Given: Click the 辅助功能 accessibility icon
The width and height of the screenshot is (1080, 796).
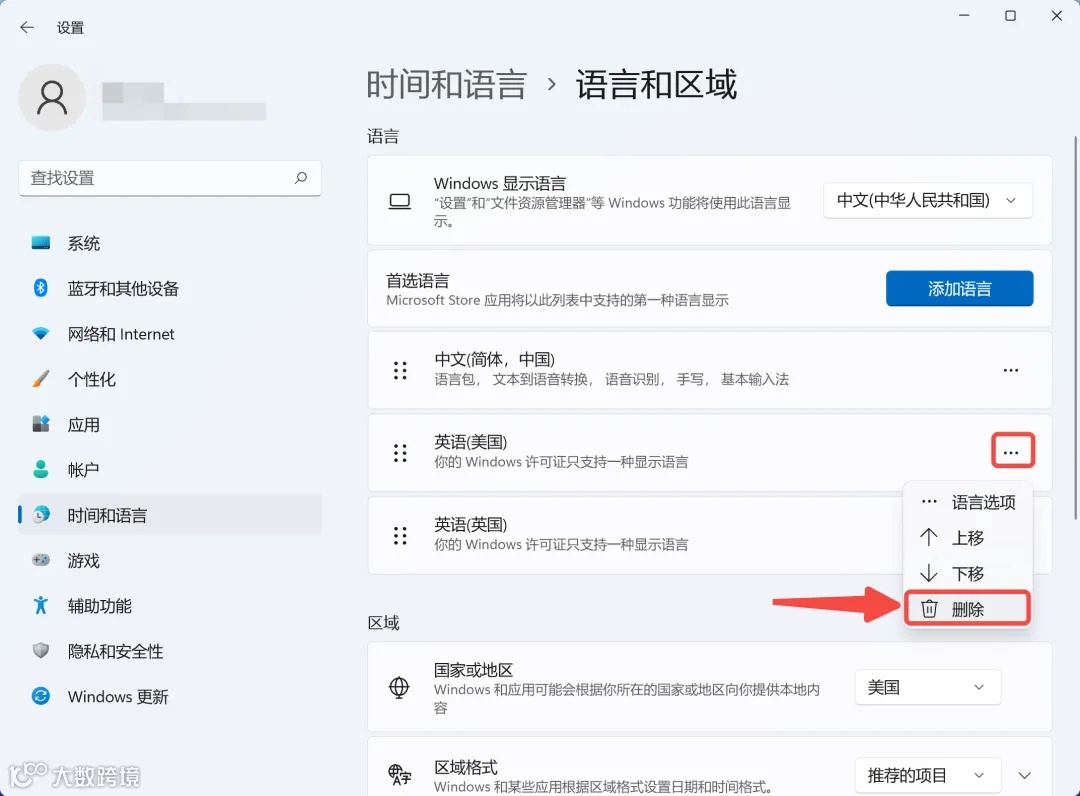Looking at the screenshot, I should coord(41,605).
